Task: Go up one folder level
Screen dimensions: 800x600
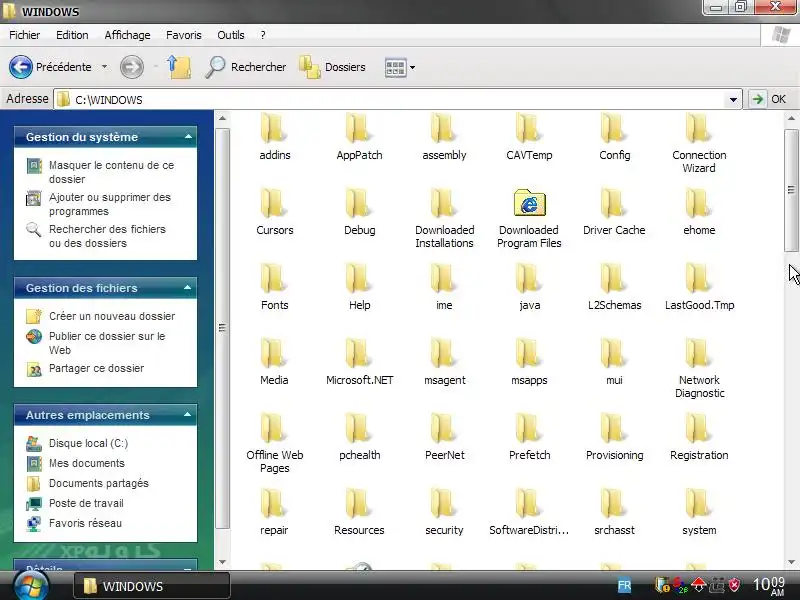Action: pos(179,67)
